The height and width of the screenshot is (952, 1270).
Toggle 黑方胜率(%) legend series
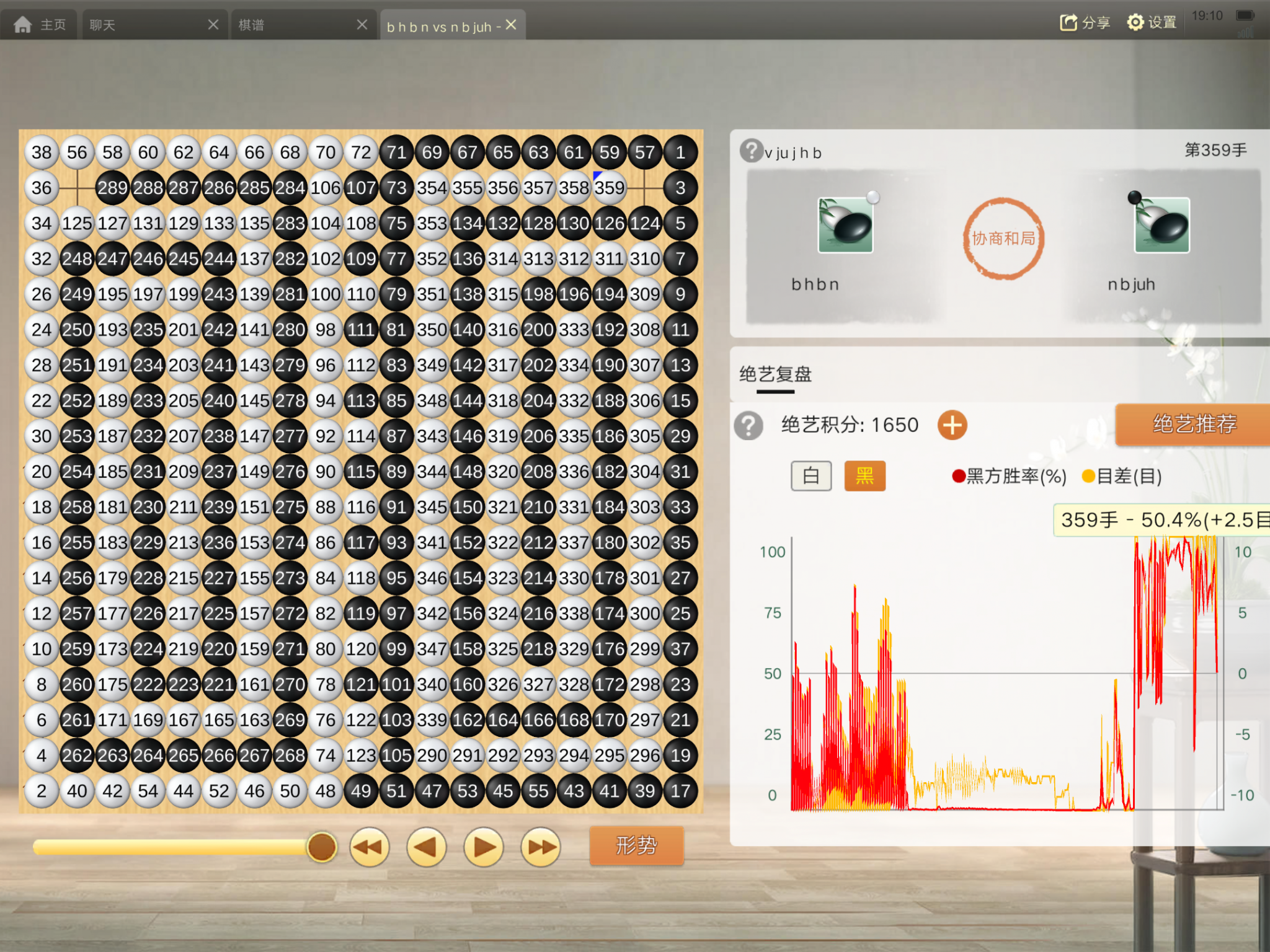[1010, 476]
